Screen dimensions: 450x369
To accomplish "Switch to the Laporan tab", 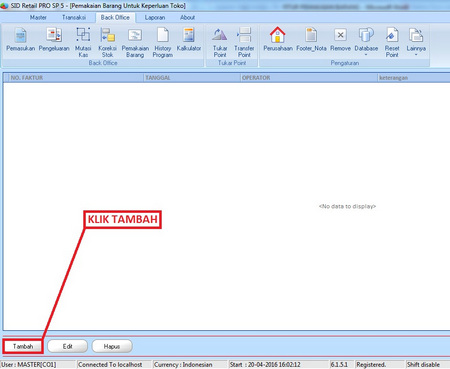I will [155, 17].
